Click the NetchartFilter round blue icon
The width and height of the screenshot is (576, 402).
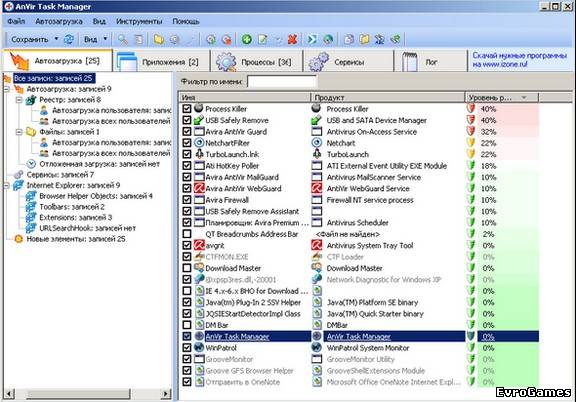tap(199, 143)
